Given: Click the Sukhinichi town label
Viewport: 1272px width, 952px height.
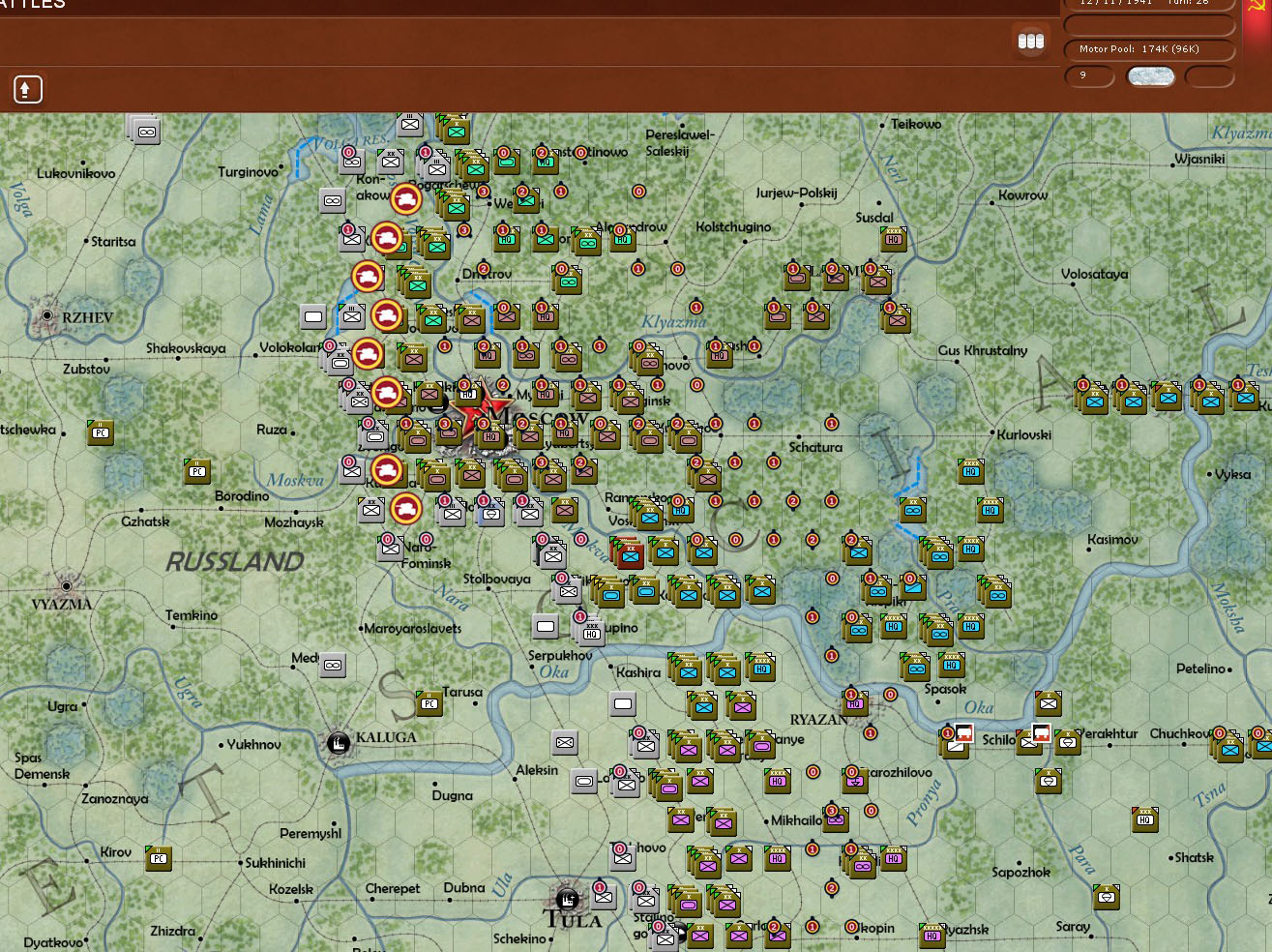Looking at the screenshot, I should click(x=275, y=863).
